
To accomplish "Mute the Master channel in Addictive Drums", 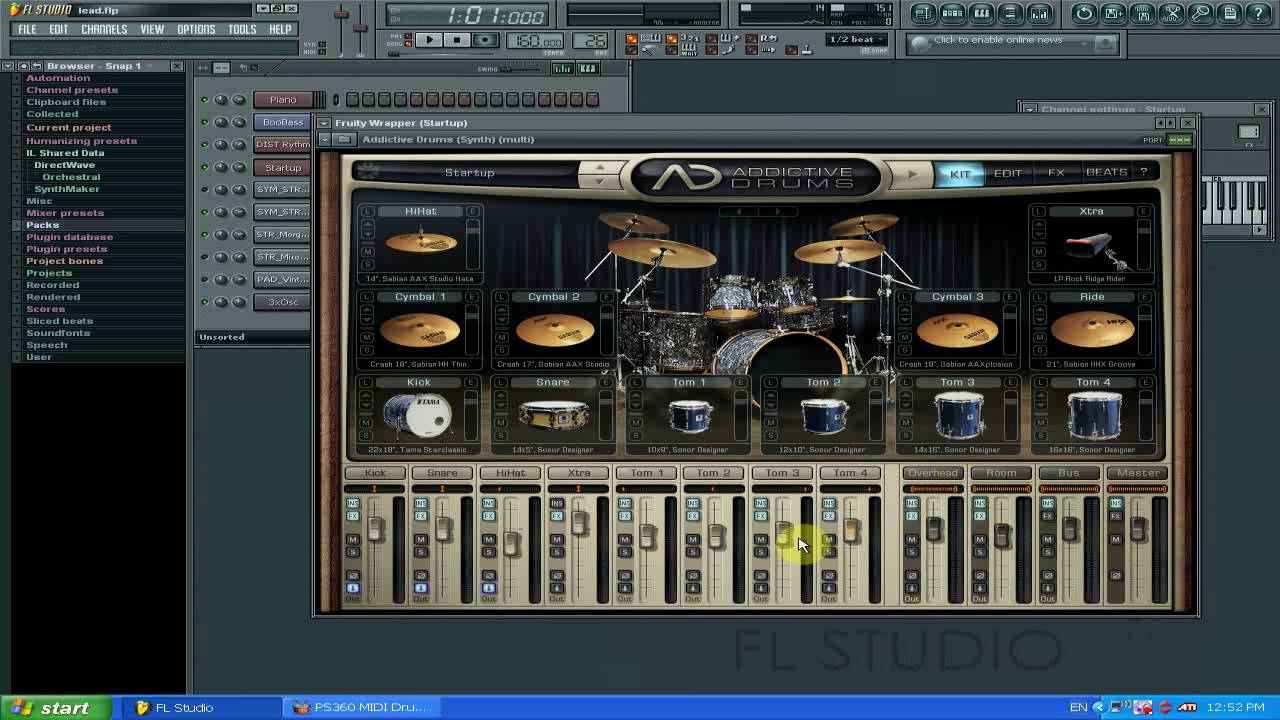I will (1115, 540).
